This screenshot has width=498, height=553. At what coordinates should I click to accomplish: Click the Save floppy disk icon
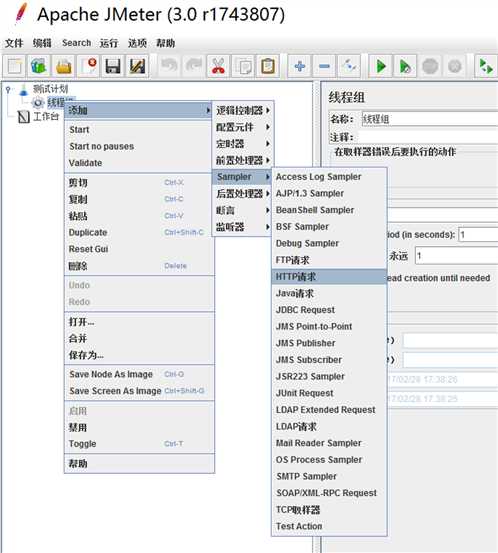pos(113,66)
